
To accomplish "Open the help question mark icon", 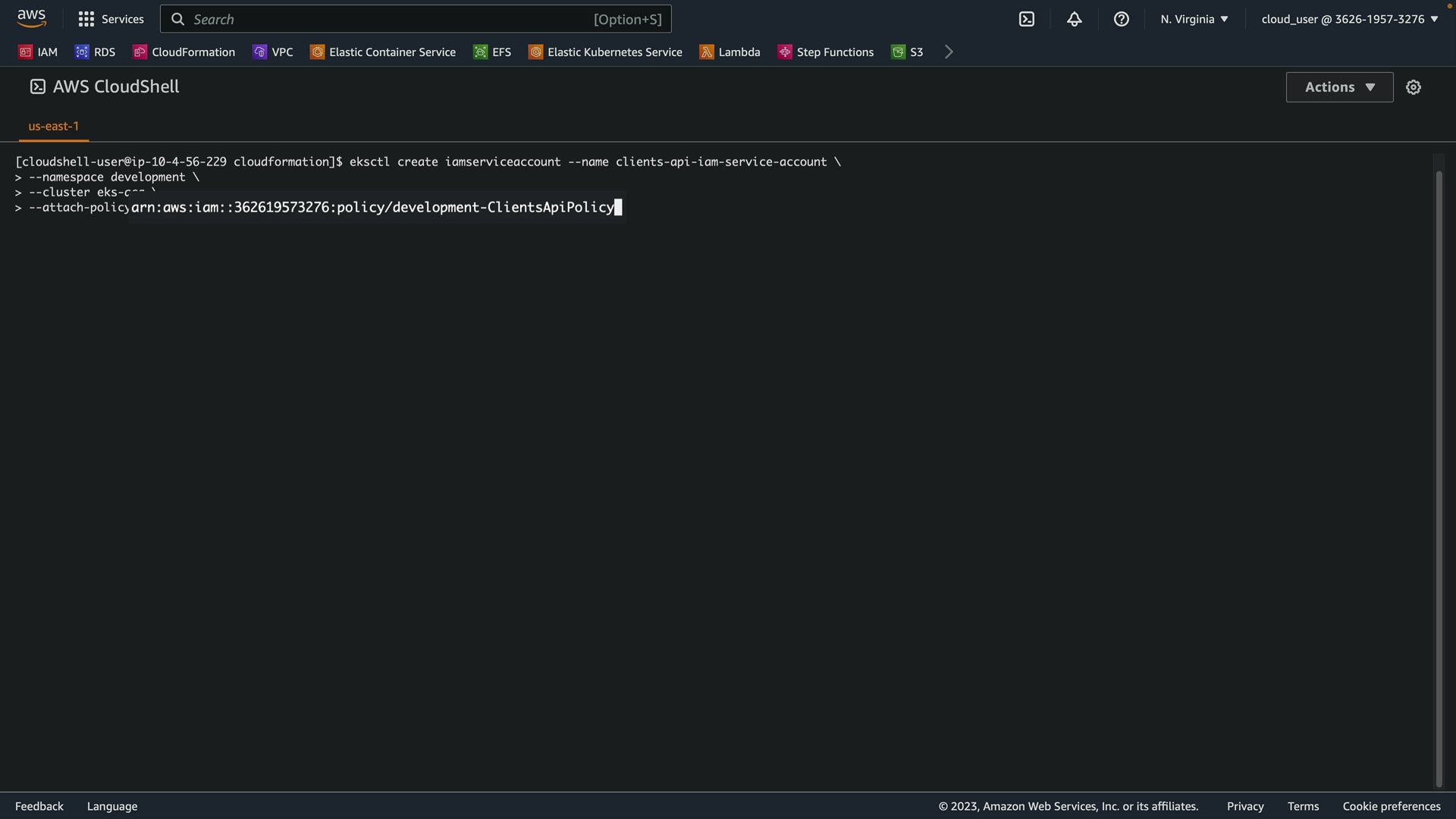I will point(1121,19).
